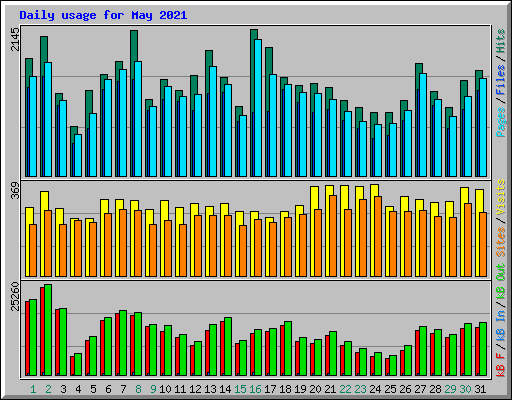
Task: Select day 1 on the x-axis
Action: coord(33,389)
